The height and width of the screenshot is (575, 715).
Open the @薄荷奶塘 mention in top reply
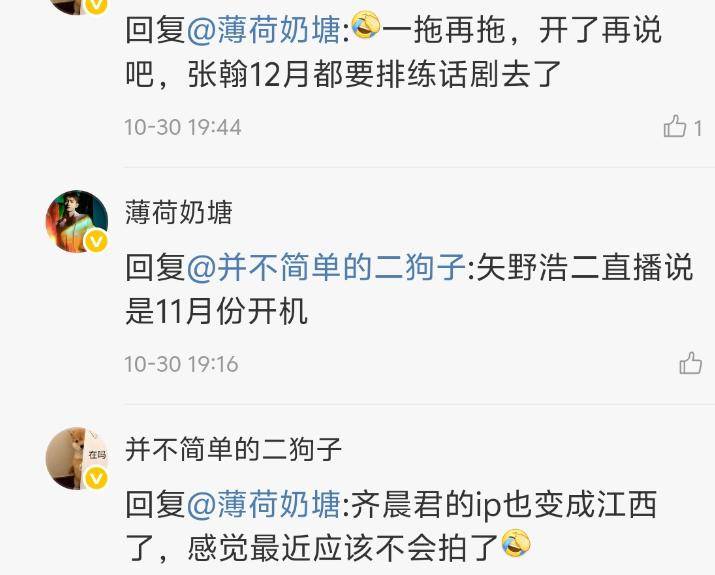pyautogui.click(x=264, y=30)
